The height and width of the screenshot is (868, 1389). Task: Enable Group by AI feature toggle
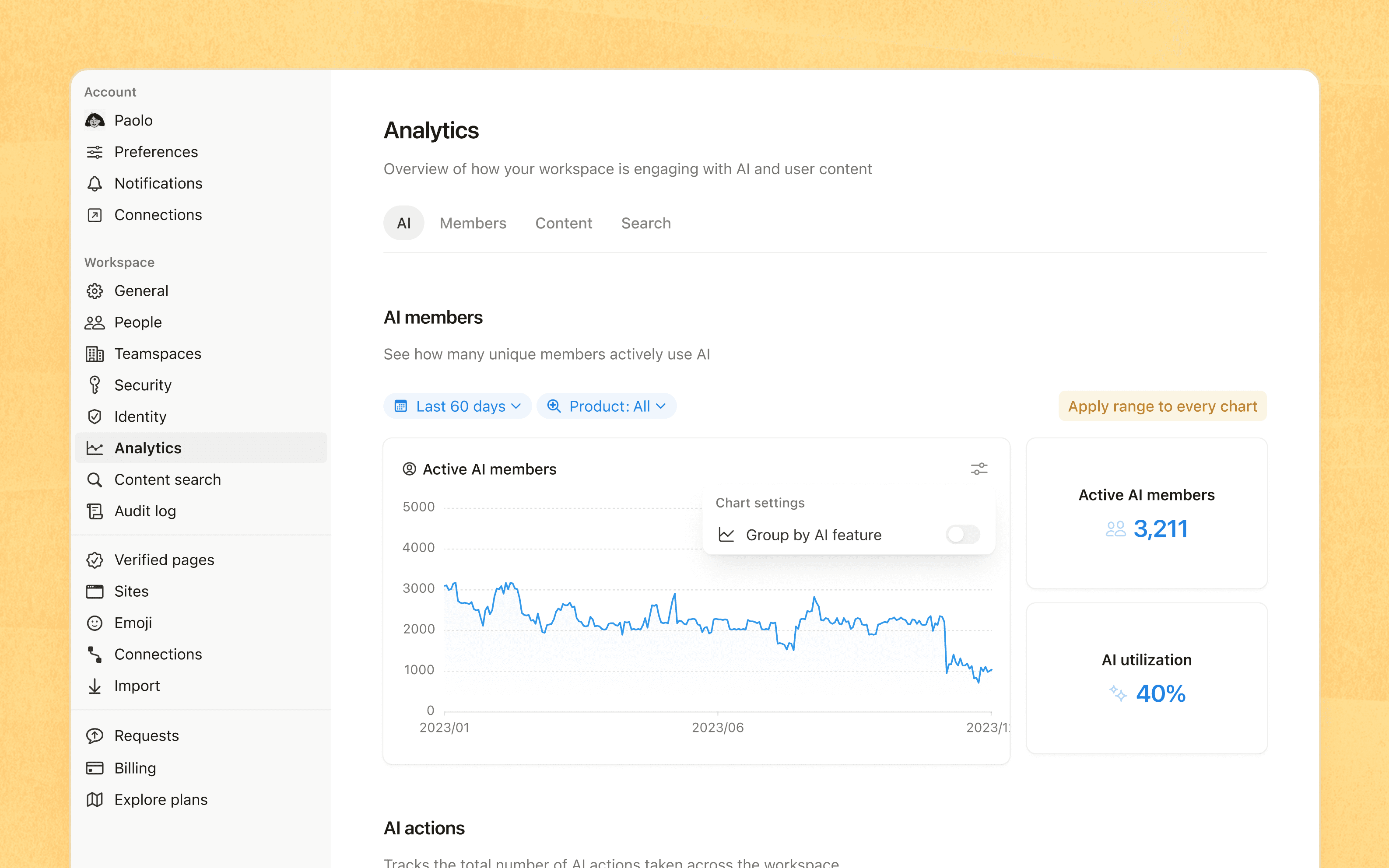click(x=962, y=535)
